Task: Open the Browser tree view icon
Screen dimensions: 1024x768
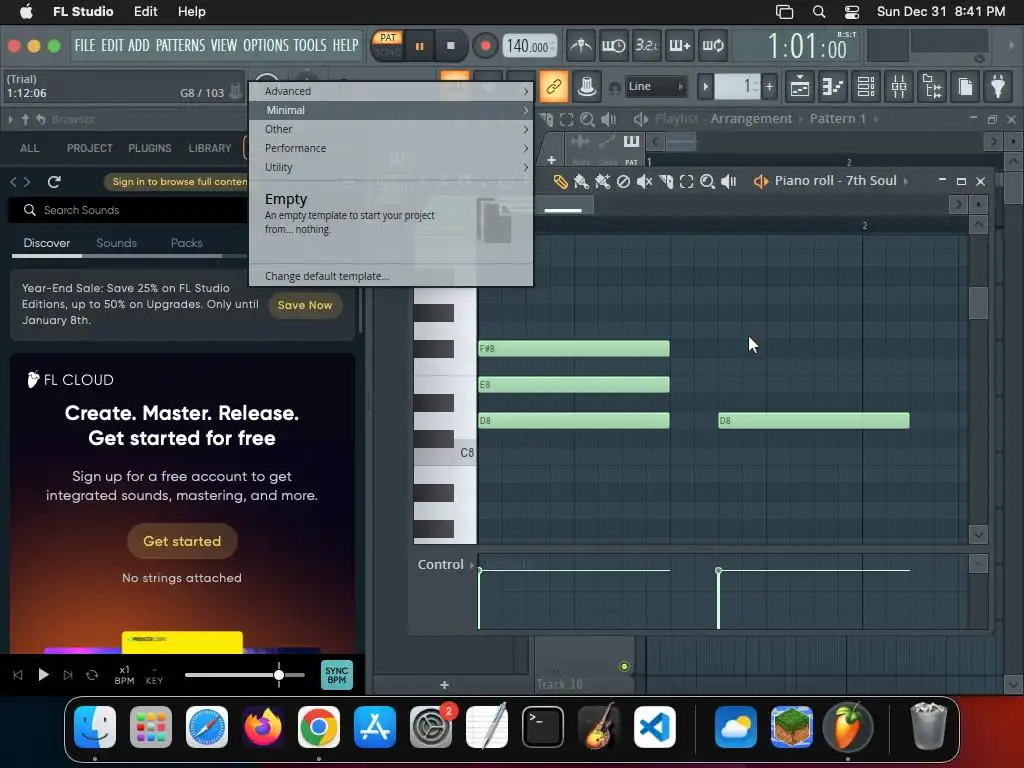Action: (932, 86)
